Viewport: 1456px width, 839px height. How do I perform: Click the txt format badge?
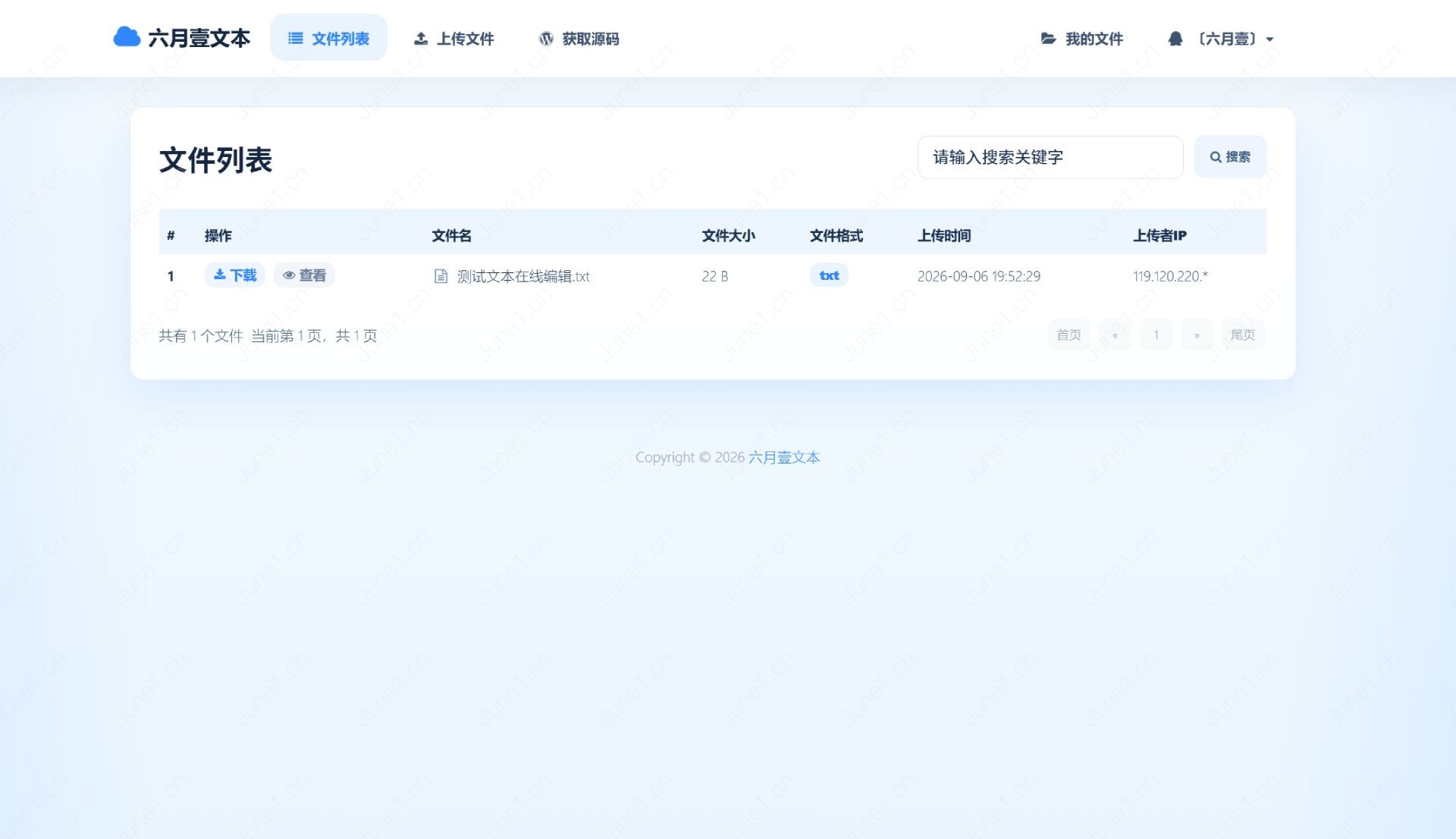829,275
